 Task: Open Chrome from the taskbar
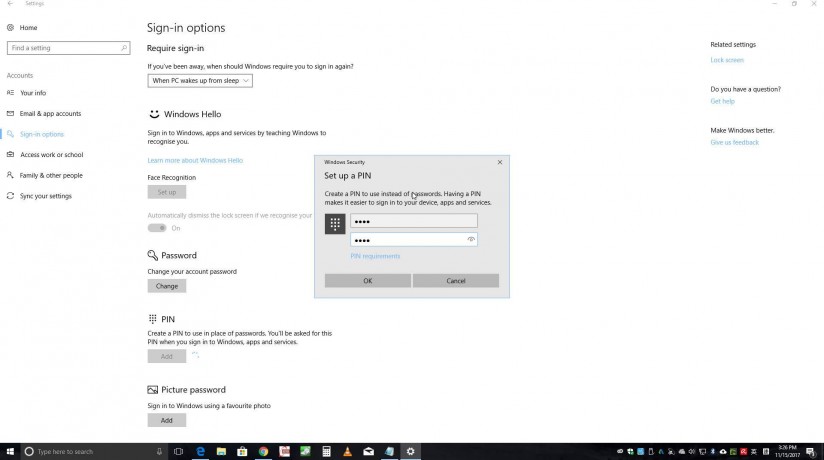pos(263,452)
